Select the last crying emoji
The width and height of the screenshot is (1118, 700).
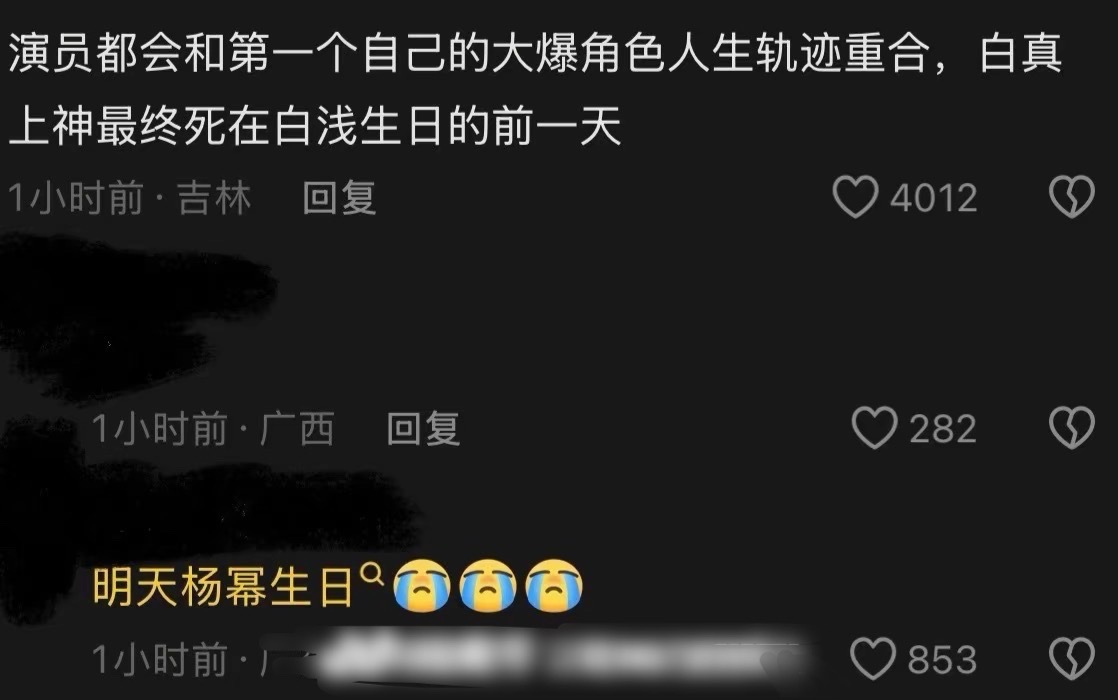click(x=554, y=586)
